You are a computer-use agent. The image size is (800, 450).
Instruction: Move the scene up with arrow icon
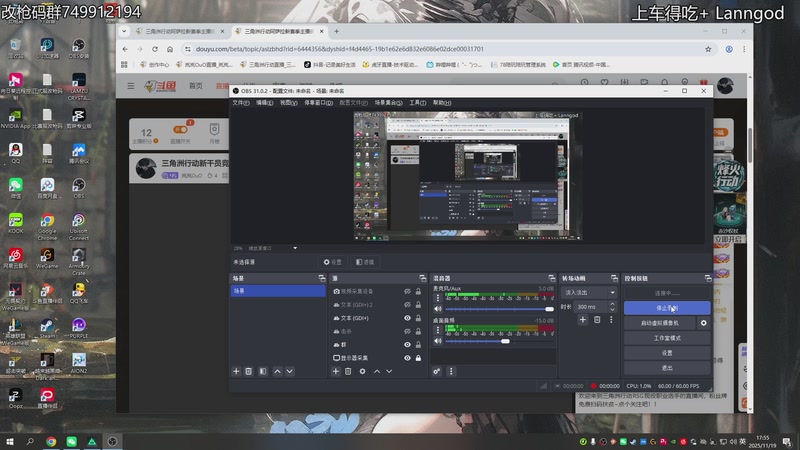(x=277, y=371)
